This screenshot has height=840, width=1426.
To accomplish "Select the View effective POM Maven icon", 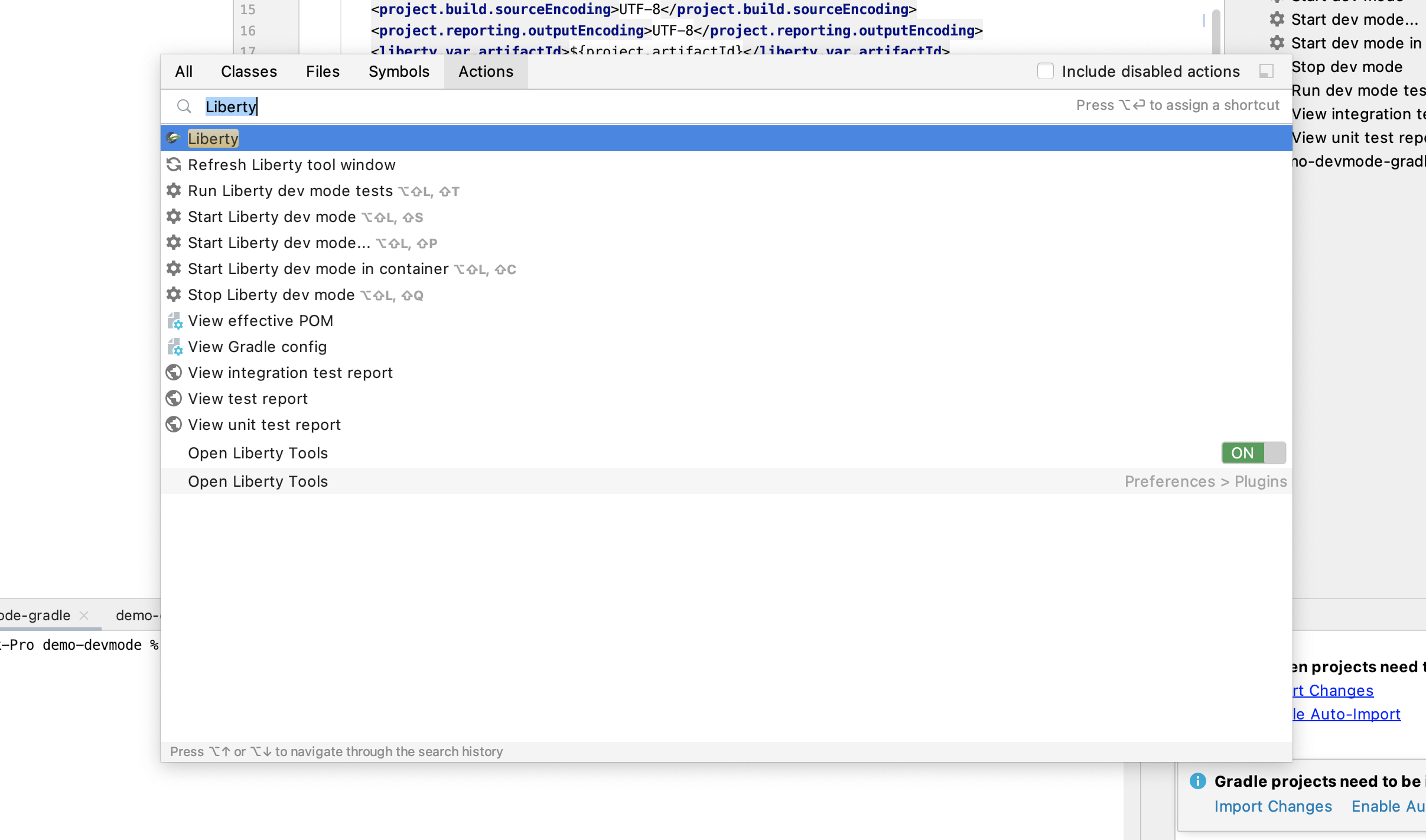I will [x=174, y=320].
